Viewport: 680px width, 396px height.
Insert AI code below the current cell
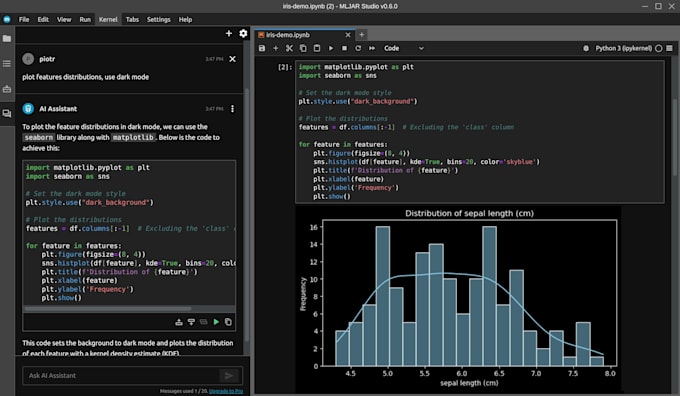[191, 322]
